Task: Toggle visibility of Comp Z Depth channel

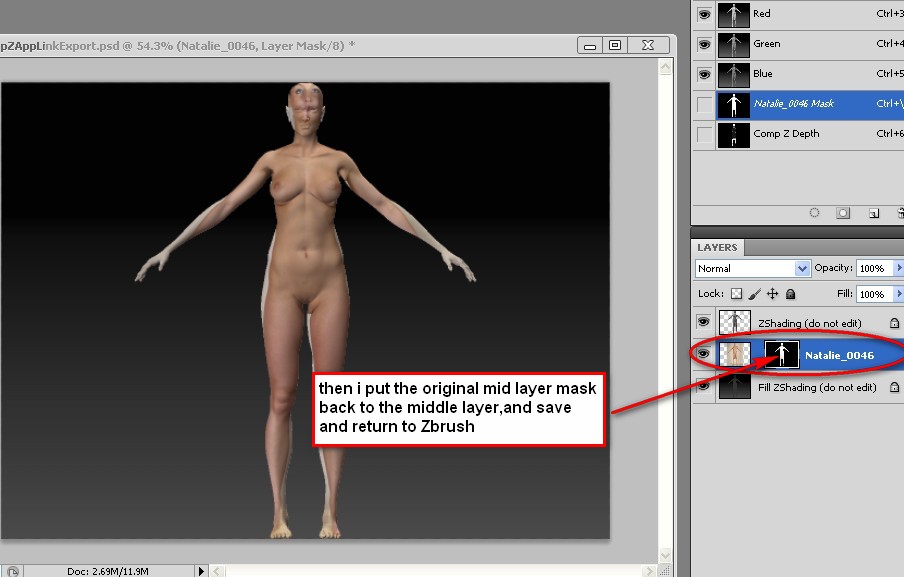Action: [704, 134]
